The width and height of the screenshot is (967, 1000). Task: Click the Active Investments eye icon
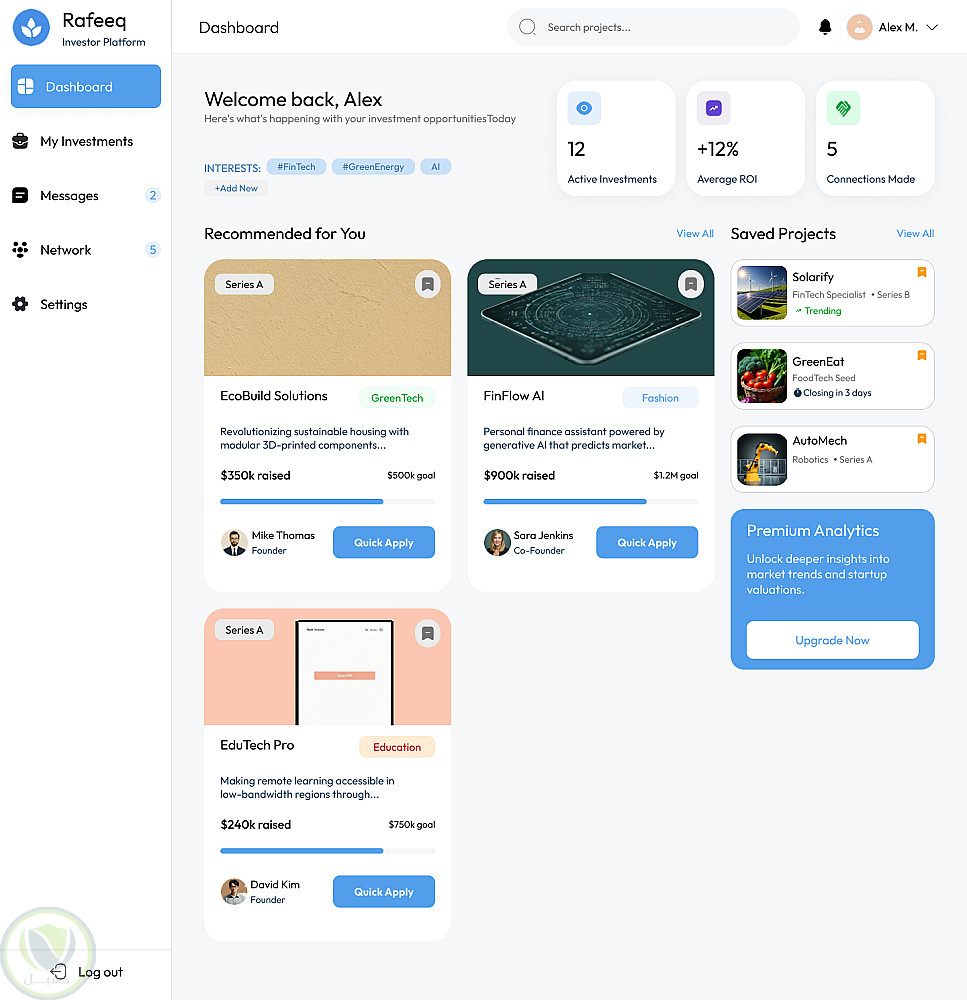point(584,108)
